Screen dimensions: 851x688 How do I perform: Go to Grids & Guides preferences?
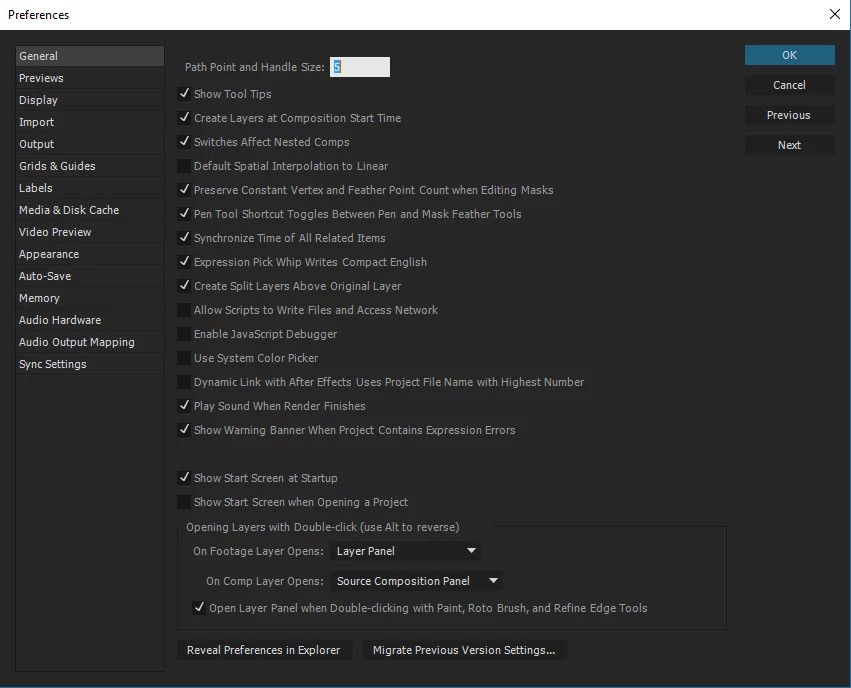tap(90, 166)
